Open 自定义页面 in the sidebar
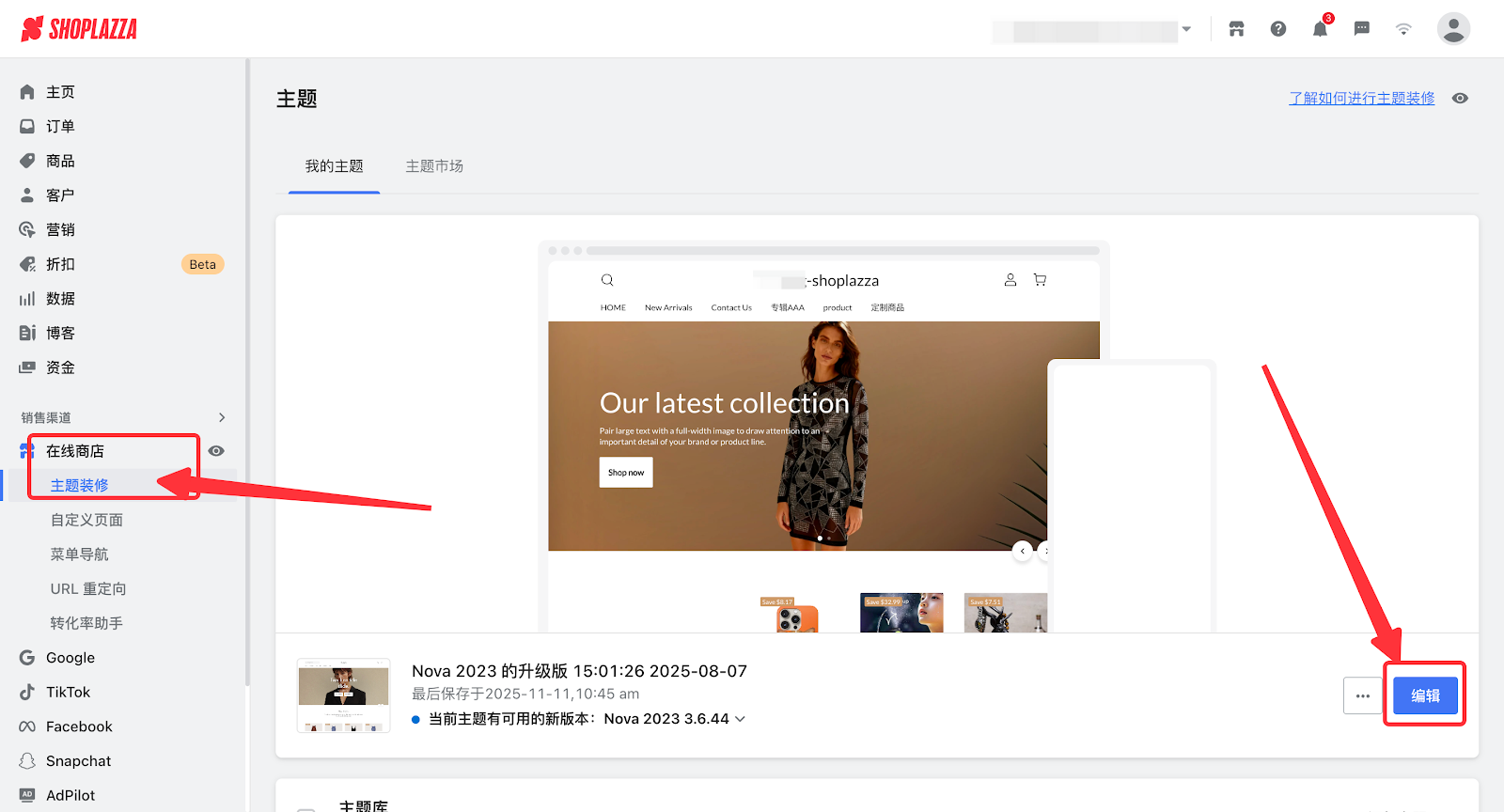The image size is (1504, 812). point(86,520)
